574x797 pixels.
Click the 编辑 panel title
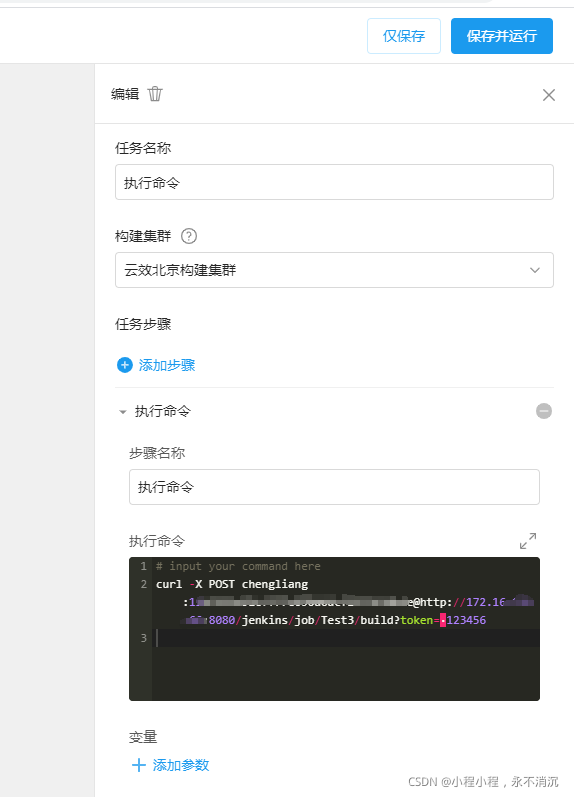tap(125, 94)
